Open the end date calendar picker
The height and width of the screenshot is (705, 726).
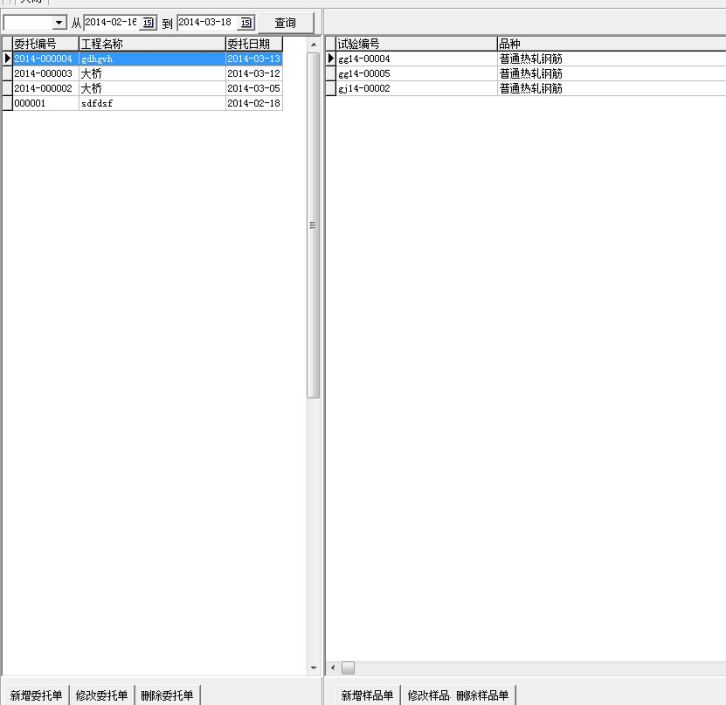[246, 23]
